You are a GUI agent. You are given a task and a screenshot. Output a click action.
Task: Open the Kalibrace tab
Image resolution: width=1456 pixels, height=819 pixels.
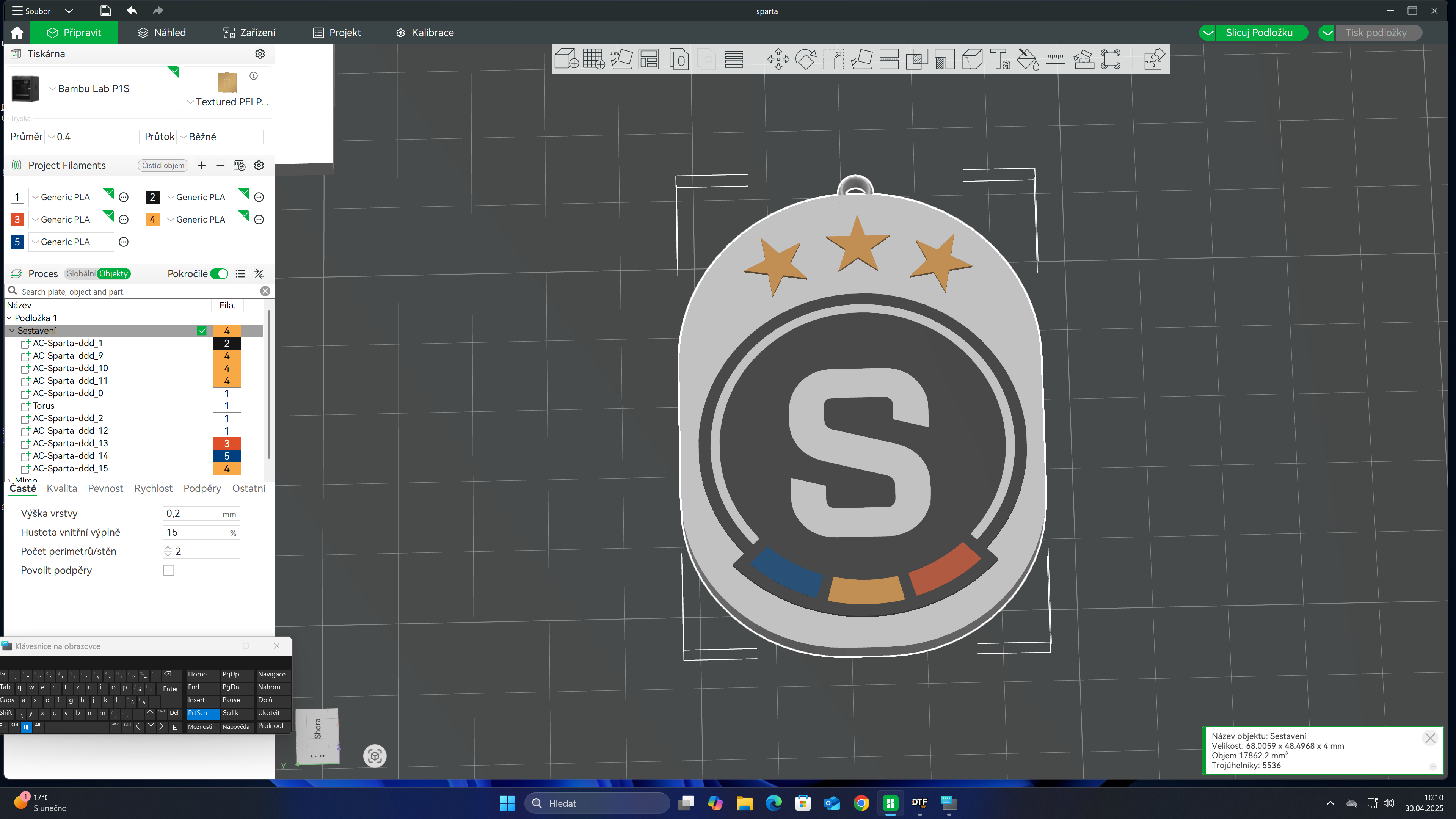pyautogui.click(x=425, y=33)
